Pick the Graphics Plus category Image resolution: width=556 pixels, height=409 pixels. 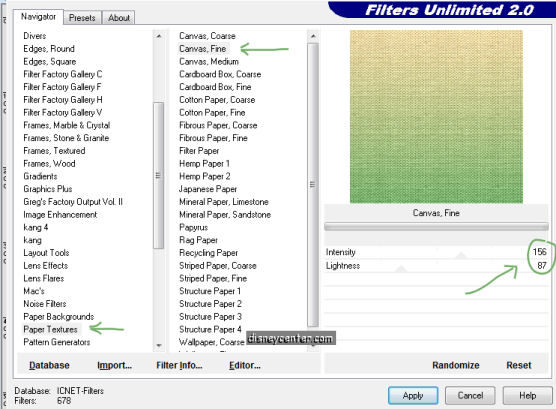(x=48, y=189)
